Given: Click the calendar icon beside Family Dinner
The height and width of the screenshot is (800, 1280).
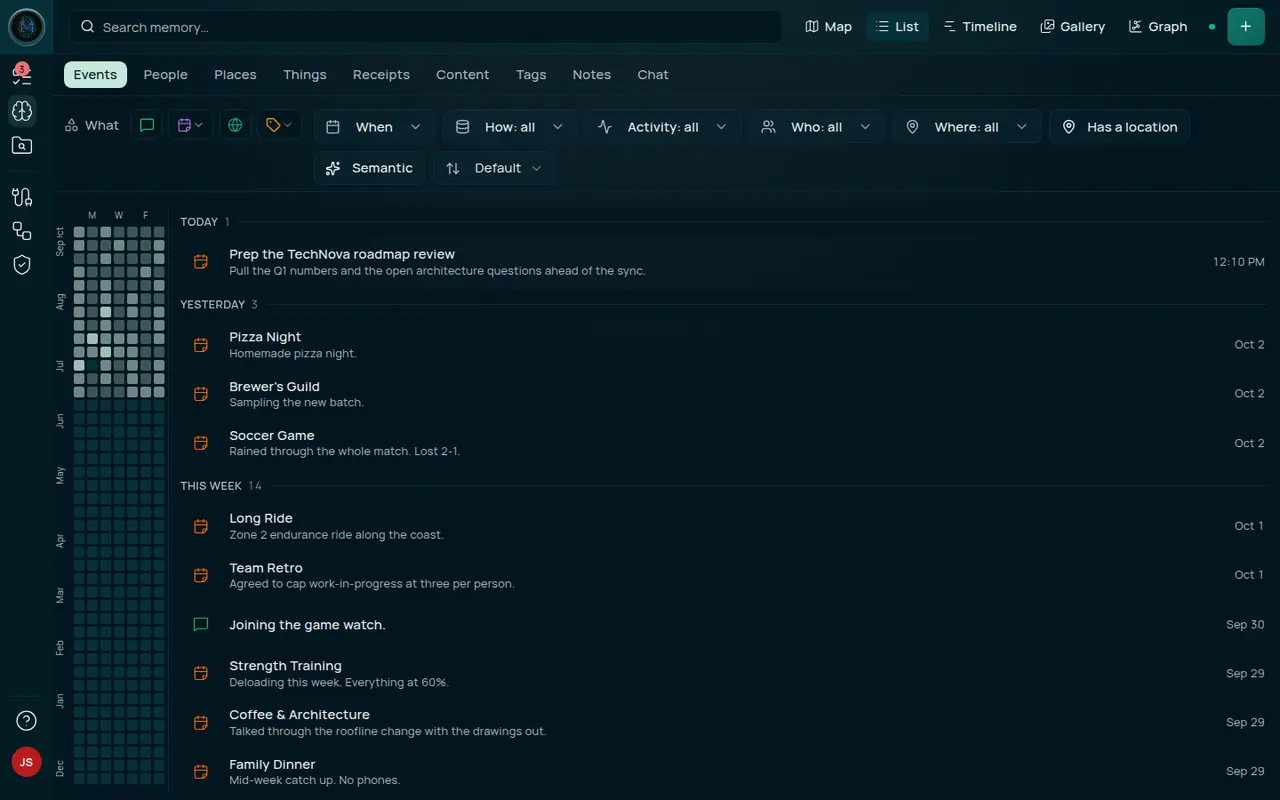Looking at the screenshot, I should click(x=201, y=772).
